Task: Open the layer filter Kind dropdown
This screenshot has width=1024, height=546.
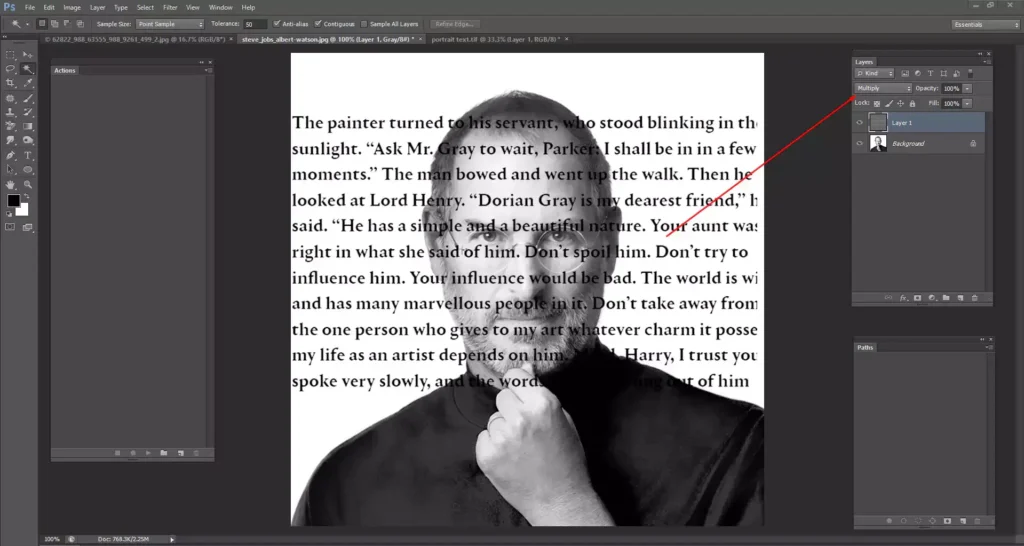Action: [874, 73]
